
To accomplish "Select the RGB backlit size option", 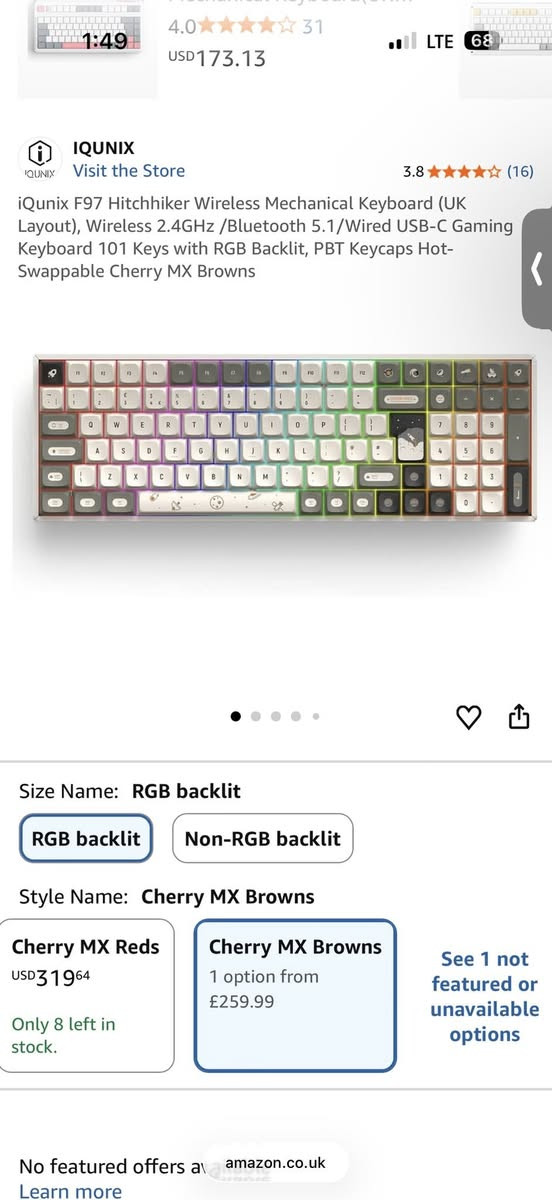I will click(x=86, y=838).
